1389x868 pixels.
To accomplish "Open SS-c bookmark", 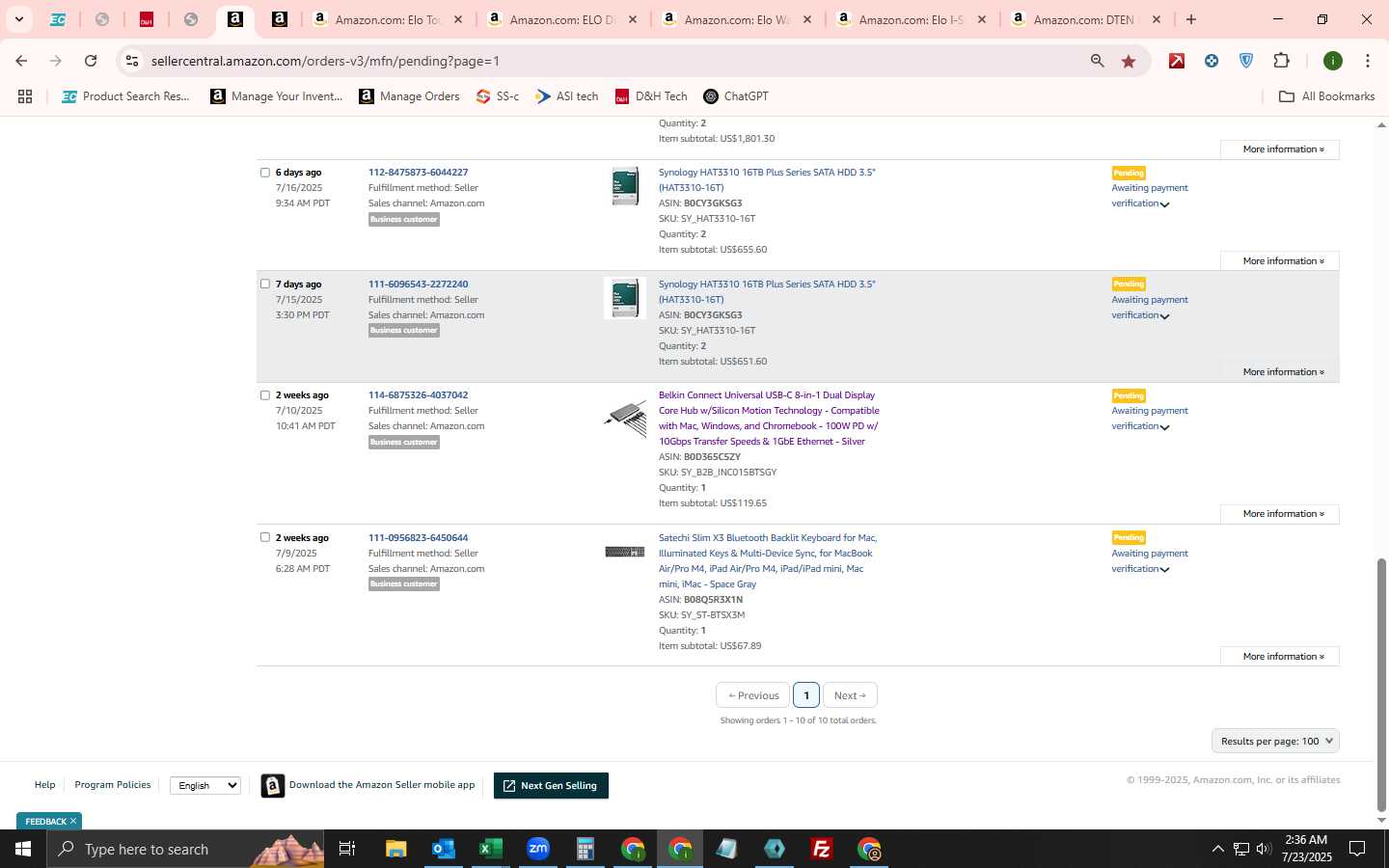I will click(x=498, y=96).
